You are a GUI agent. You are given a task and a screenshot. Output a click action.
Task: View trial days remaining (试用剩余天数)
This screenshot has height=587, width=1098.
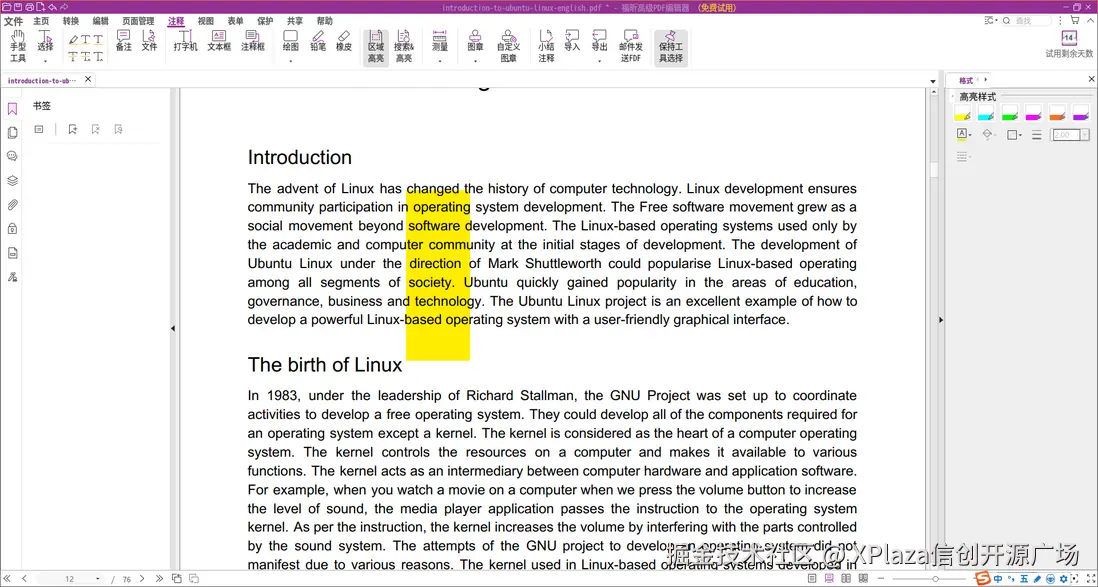click(1069, 44)
